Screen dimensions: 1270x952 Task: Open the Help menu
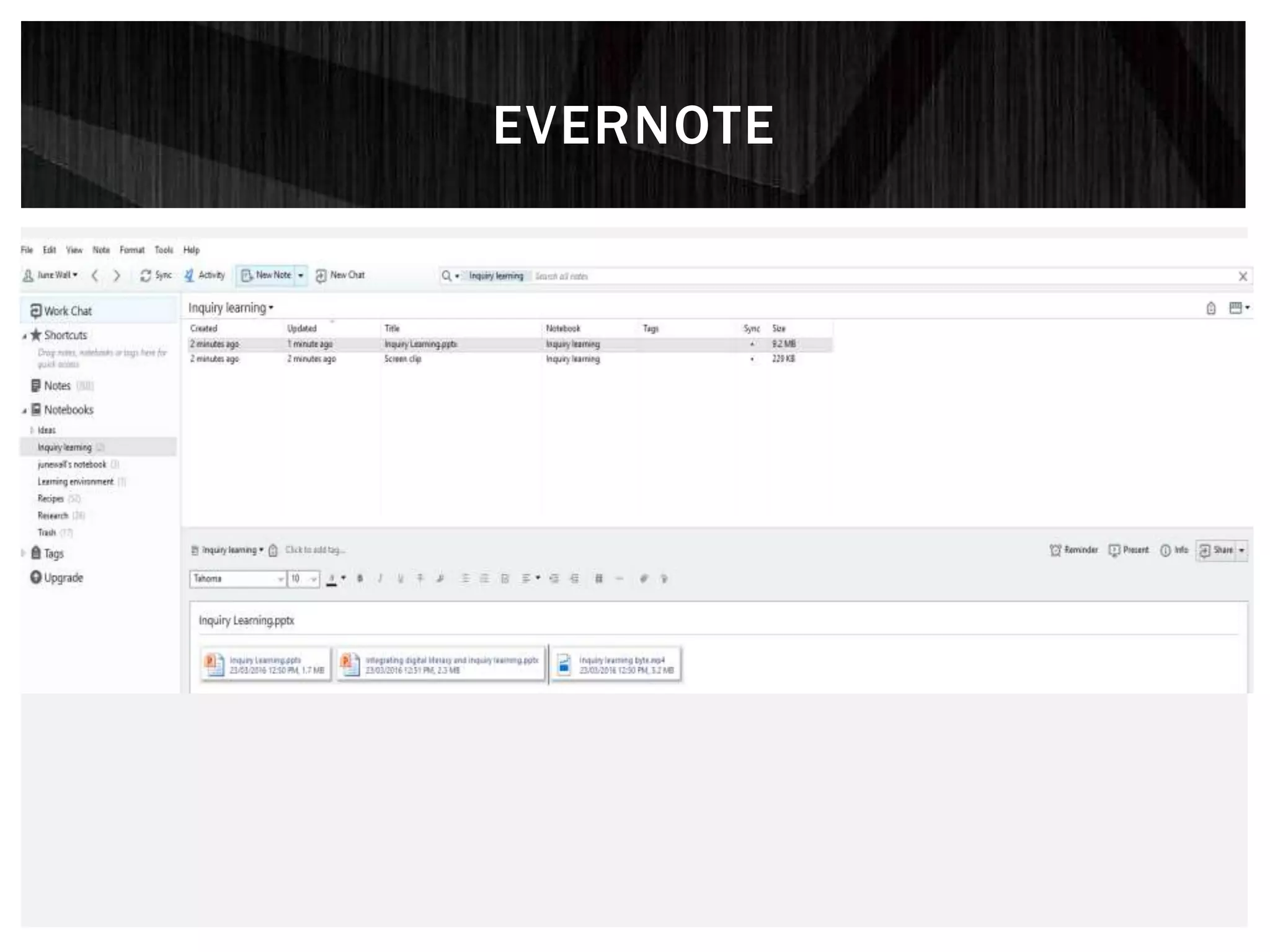(x=192, y=250)
